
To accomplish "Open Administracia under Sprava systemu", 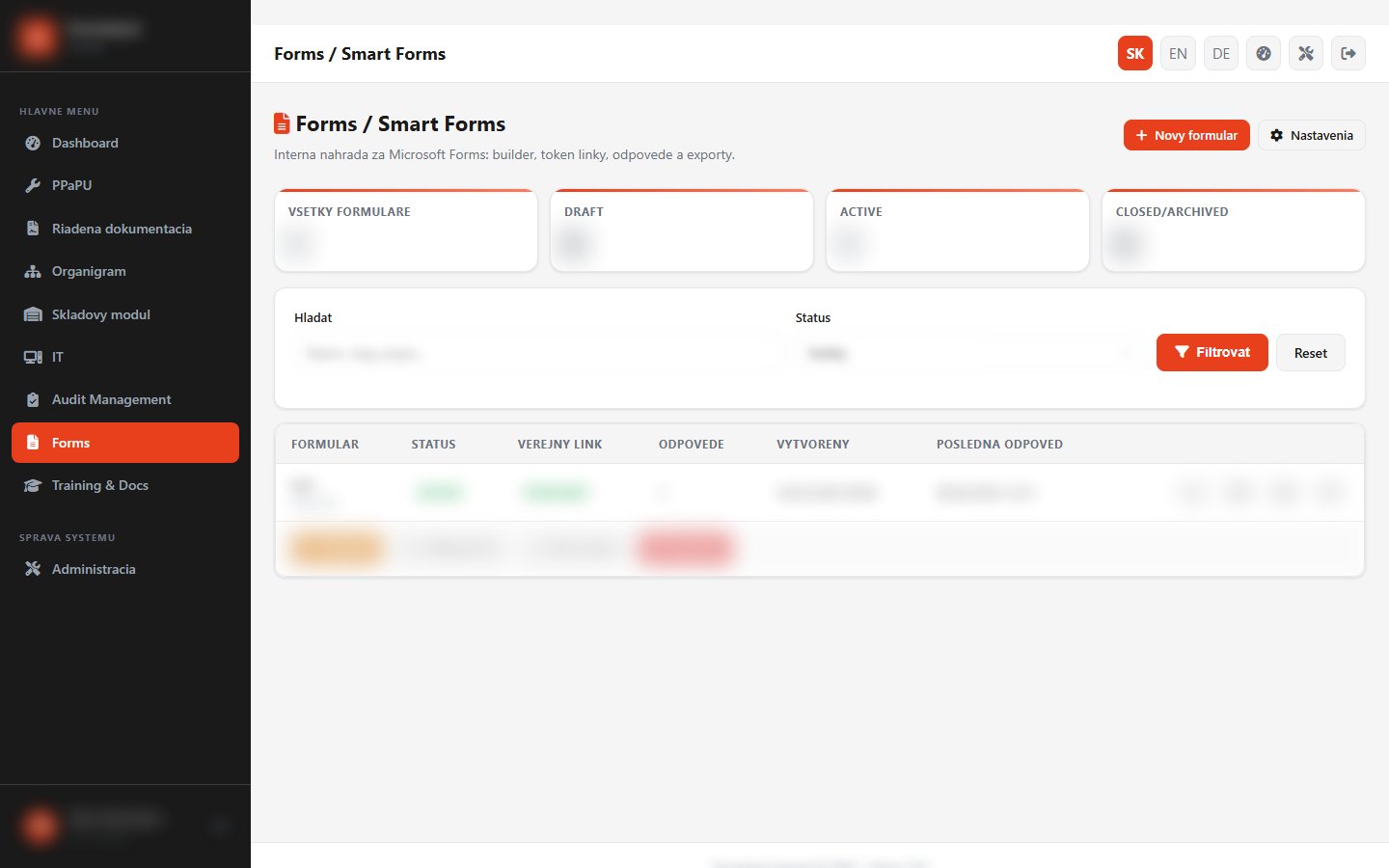I will coord(125,569).
